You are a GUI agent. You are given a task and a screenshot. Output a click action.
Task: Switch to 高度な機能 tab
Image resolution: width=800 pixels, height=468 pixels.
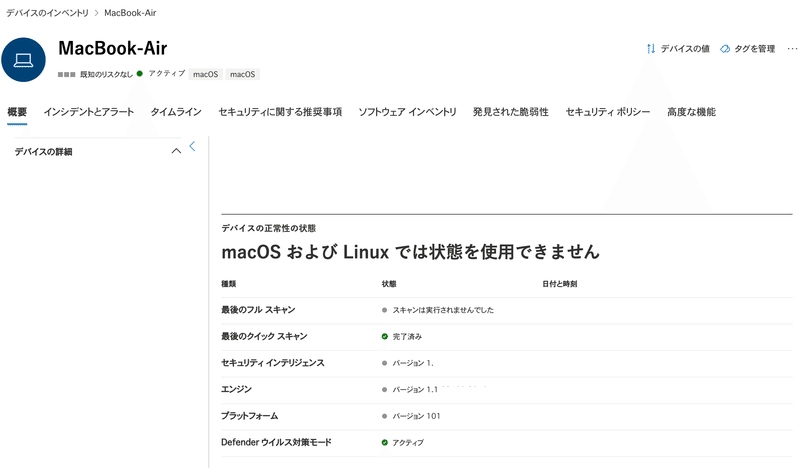[x=691, y=112]
